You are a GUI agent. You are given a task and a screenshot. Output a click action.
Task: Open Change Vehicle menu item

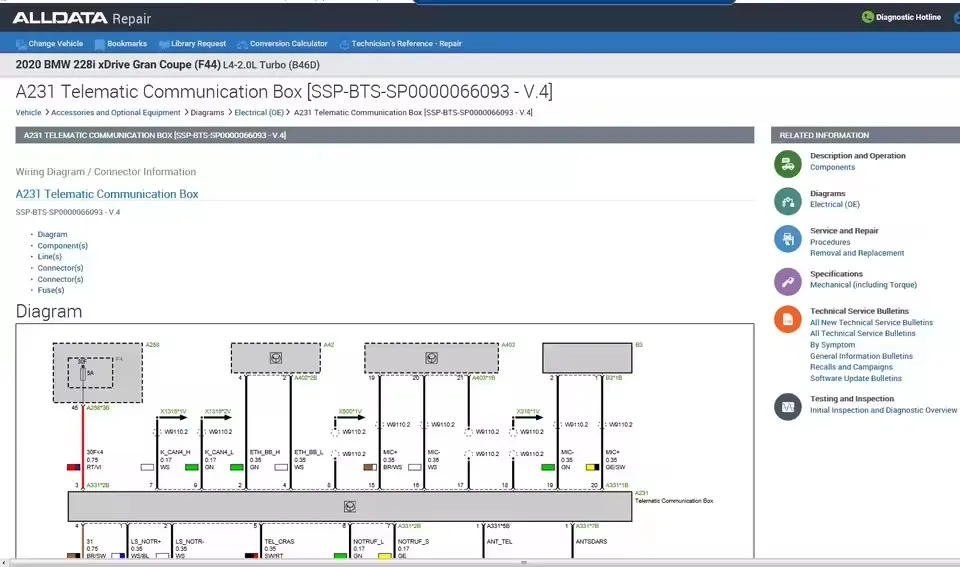click(55, 43)
